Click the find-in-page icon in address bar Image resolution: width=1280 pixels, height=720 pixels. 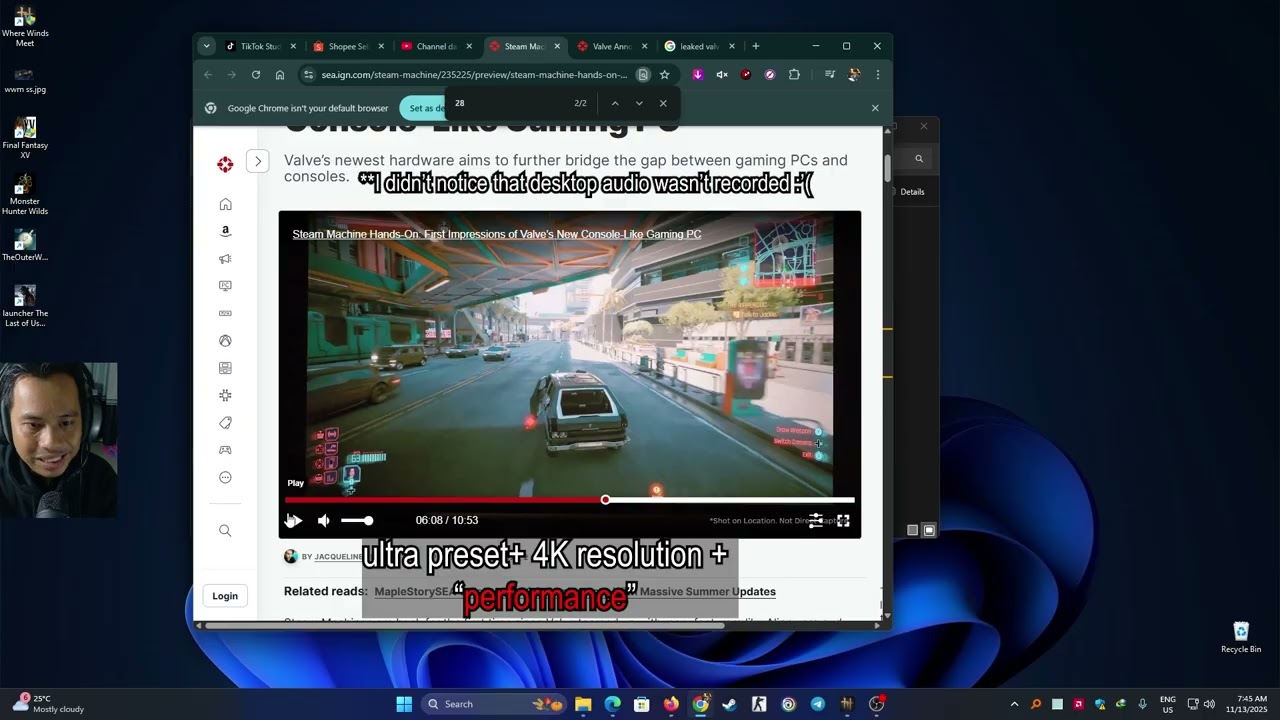(x=643, y=74)
